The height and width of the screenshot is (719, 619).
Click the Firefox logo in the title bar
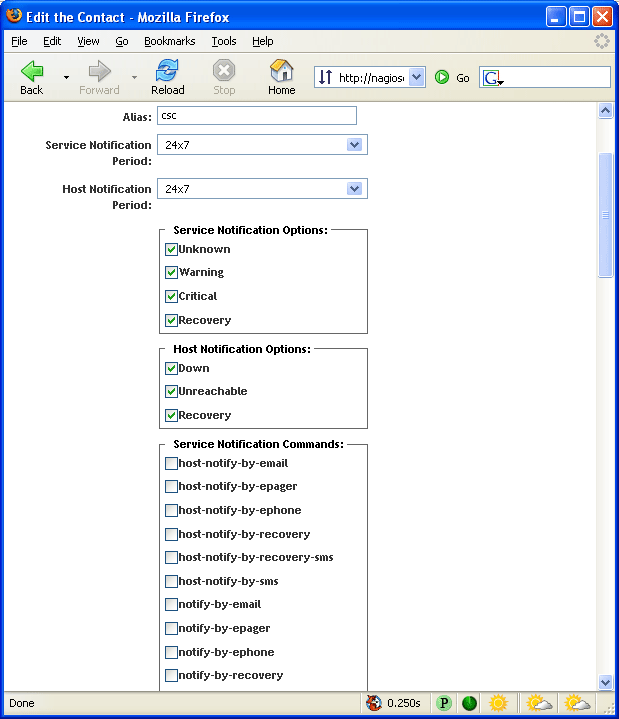14,16
